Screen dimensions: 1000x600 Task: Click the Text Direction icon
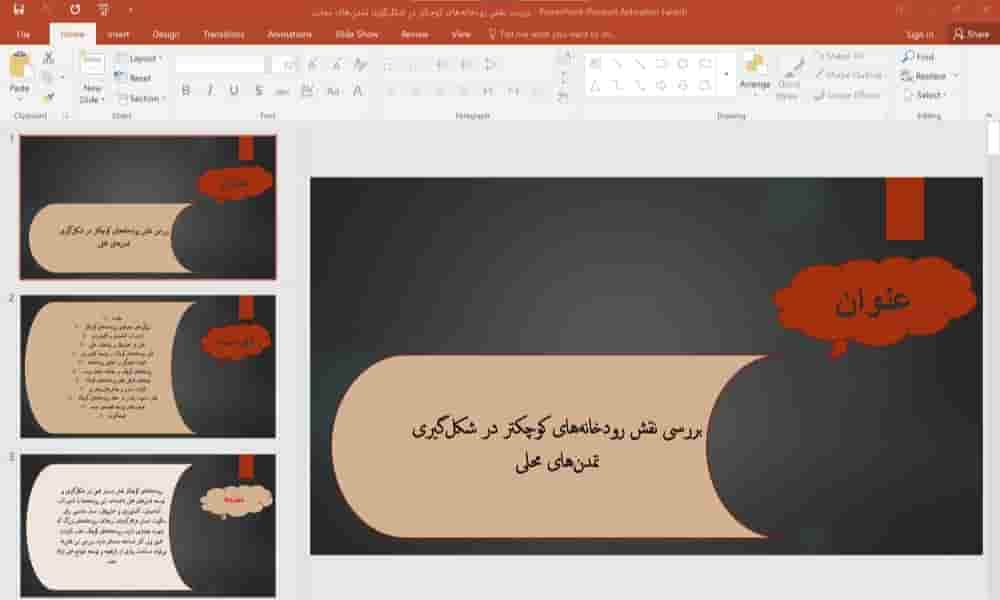[x=563, y=59]
